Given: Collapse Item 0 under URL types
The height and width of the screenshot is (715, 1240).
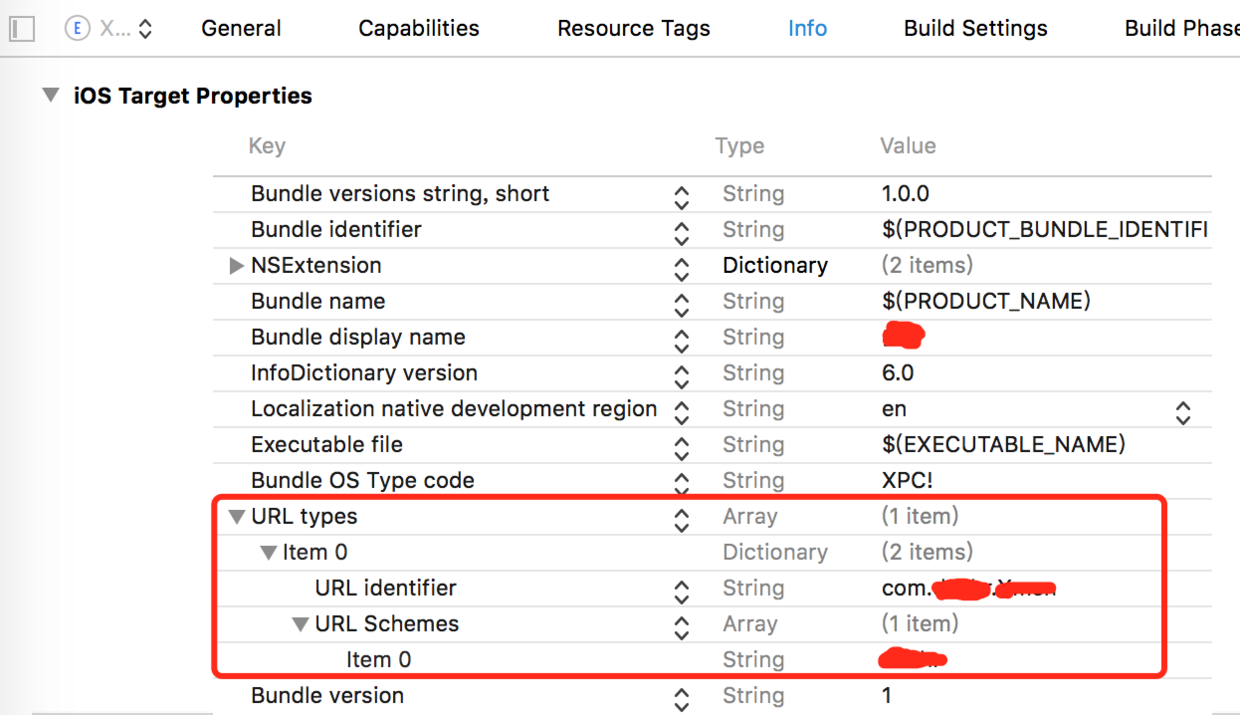Looking at the screenshot, I should click(x=268, y=553).
